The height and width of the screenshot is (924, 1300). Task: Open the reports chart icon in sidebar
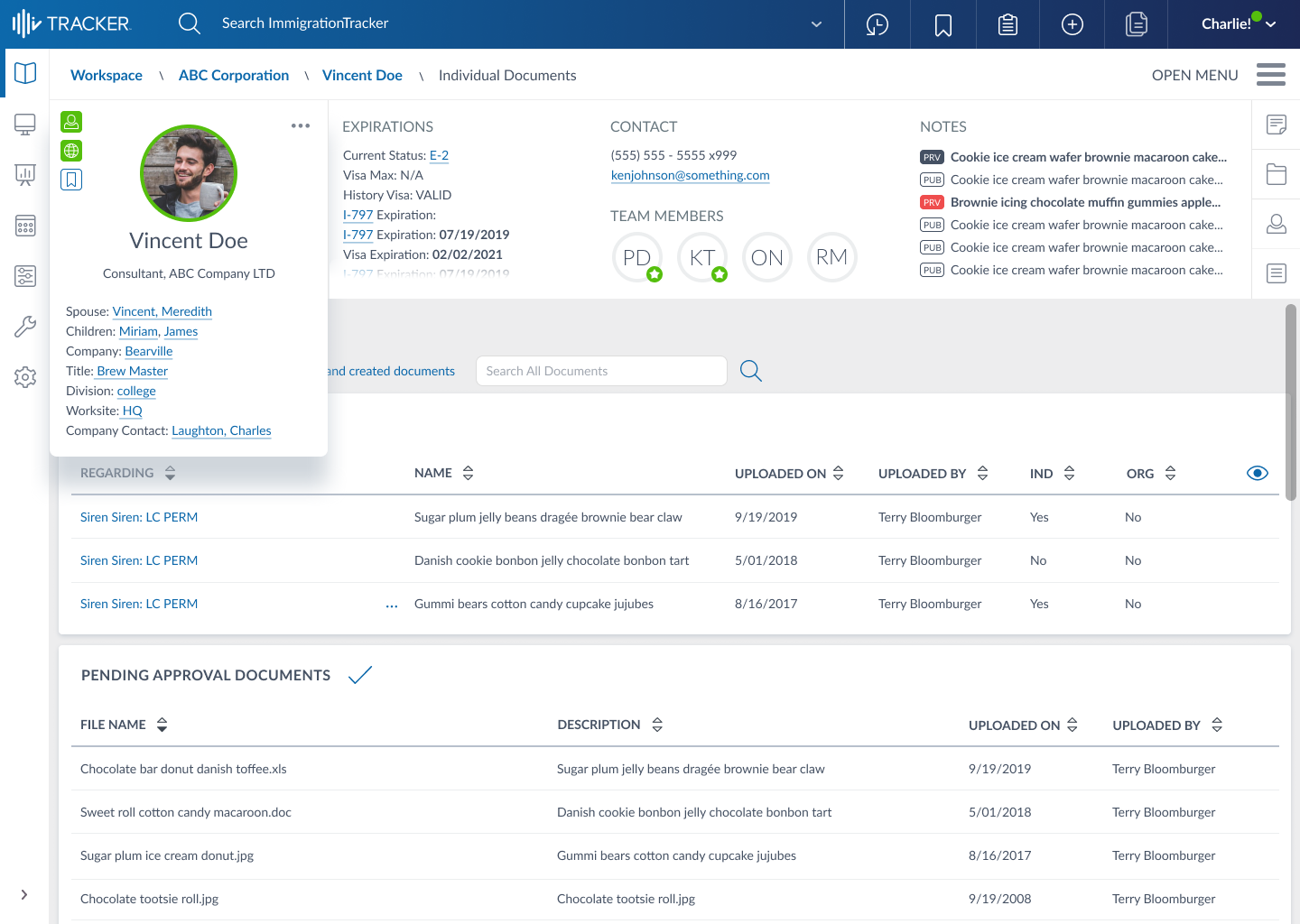[25, 175]
